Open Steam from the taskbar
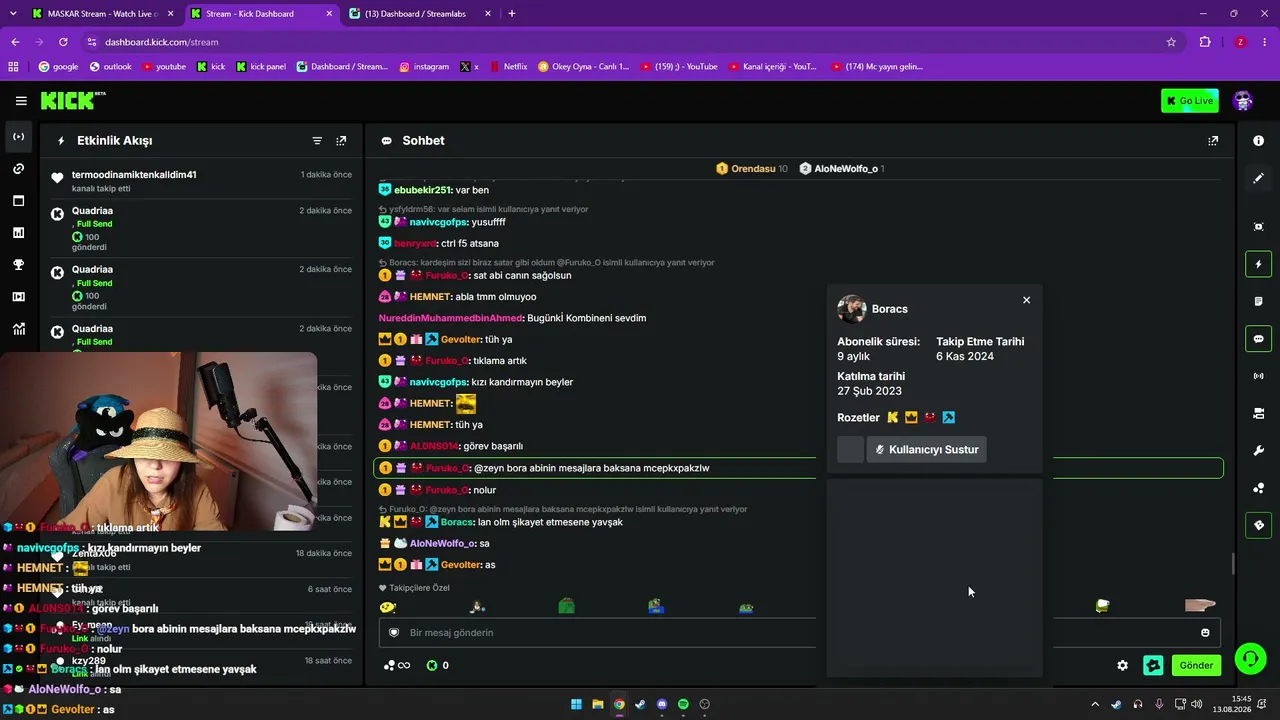 tap(640, 704)
